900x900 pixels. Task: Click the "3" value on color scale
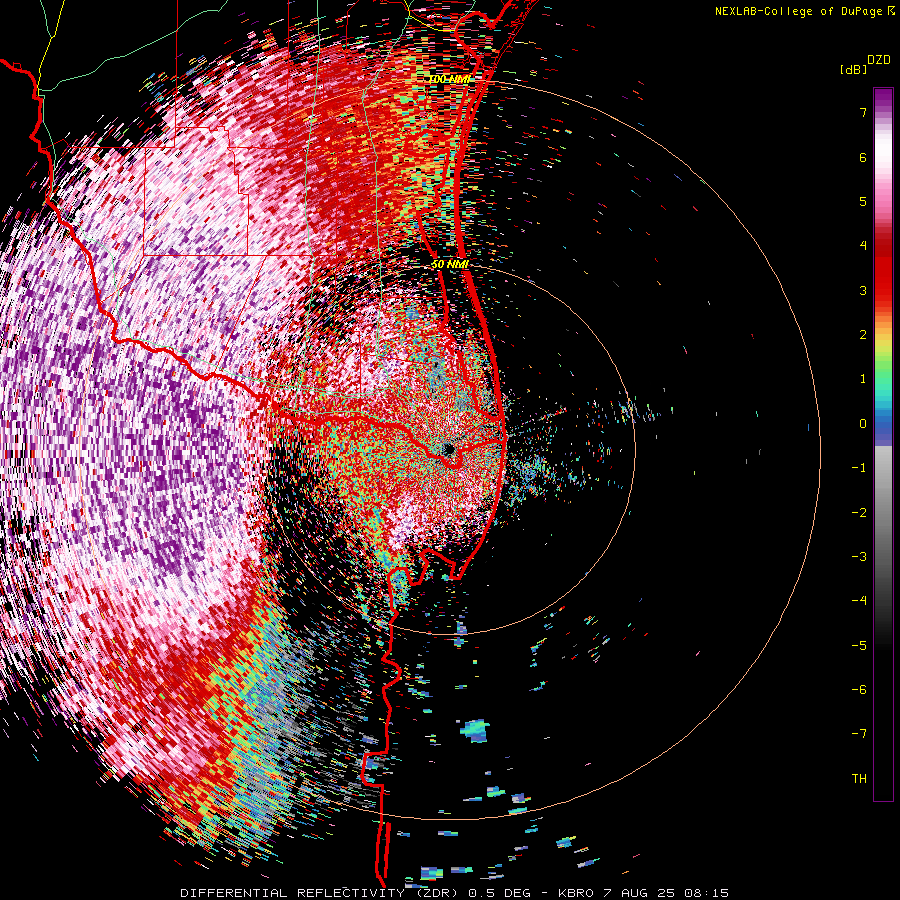863,290
